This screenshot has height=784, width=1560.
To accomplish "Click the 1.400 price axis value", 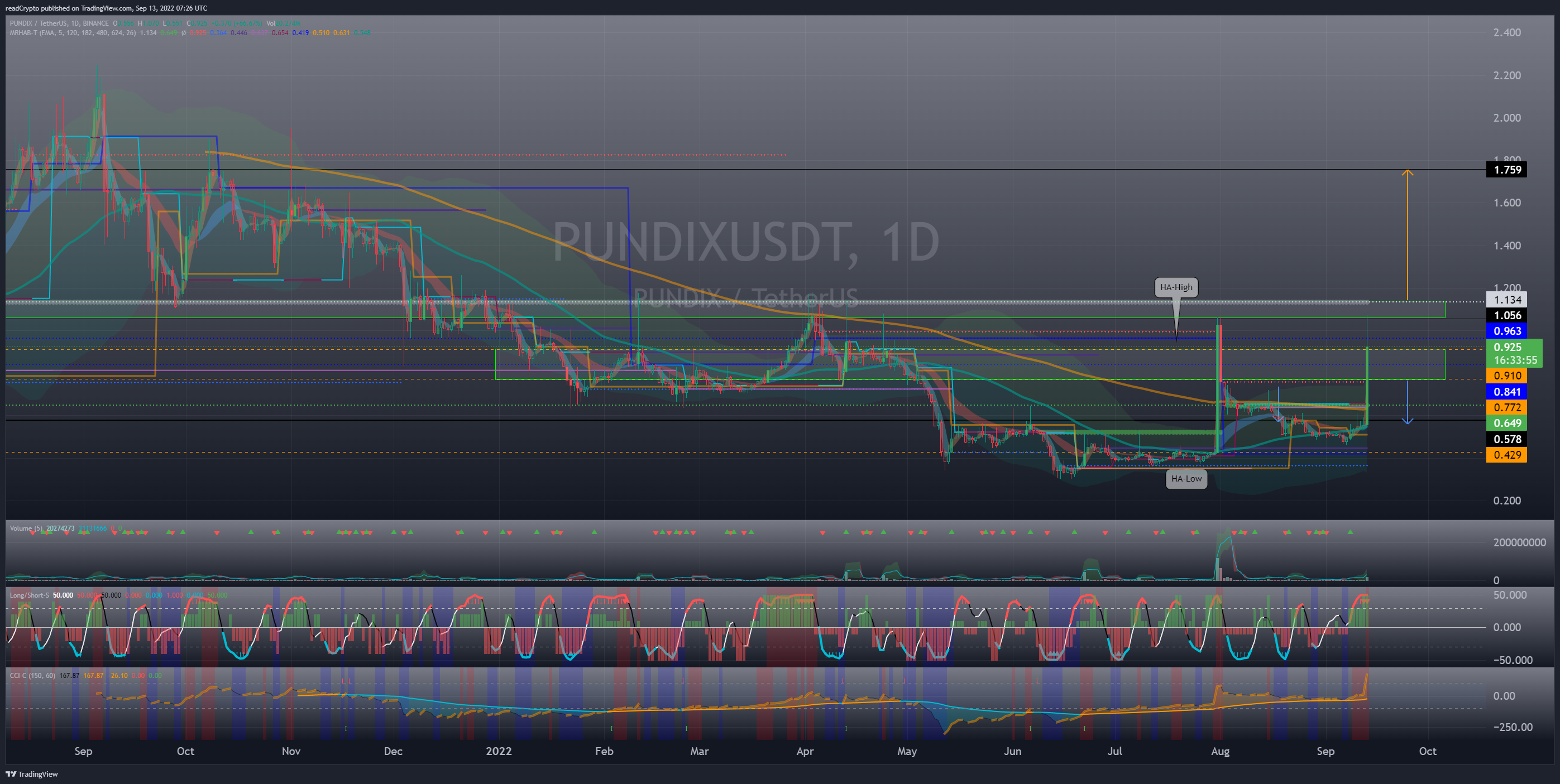I will [x=1506, y=246].
